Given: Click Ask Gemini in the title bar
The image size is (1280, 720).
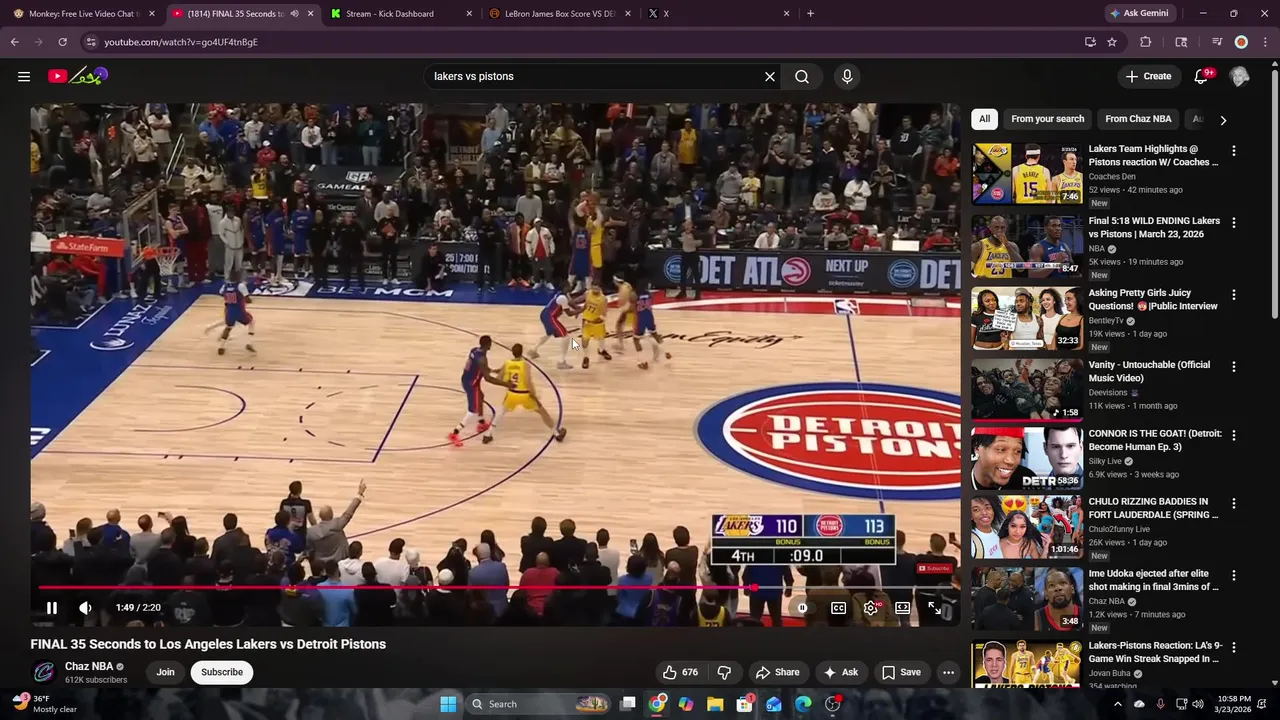Looking at the screenshot, I should click(1139, 14).
